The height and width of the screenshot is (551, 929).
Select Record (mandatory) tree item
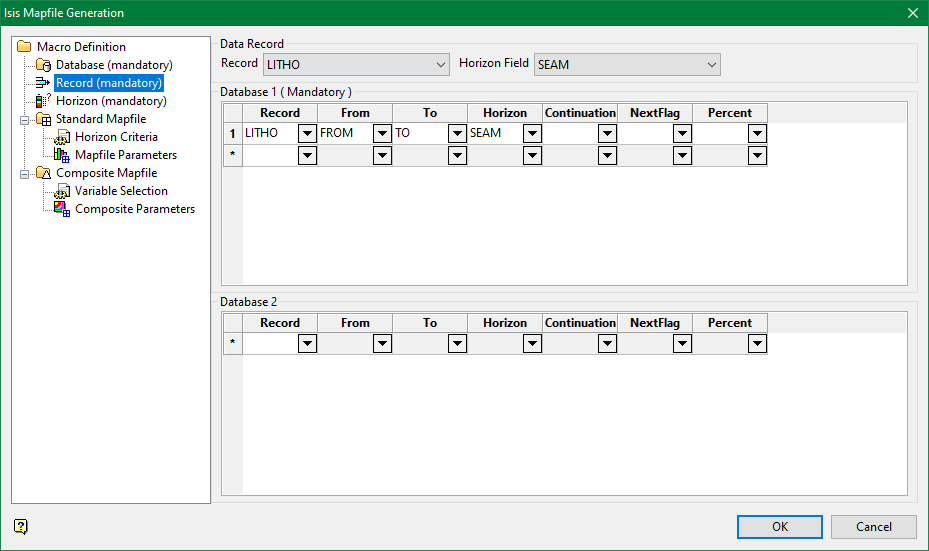point(109,83)
